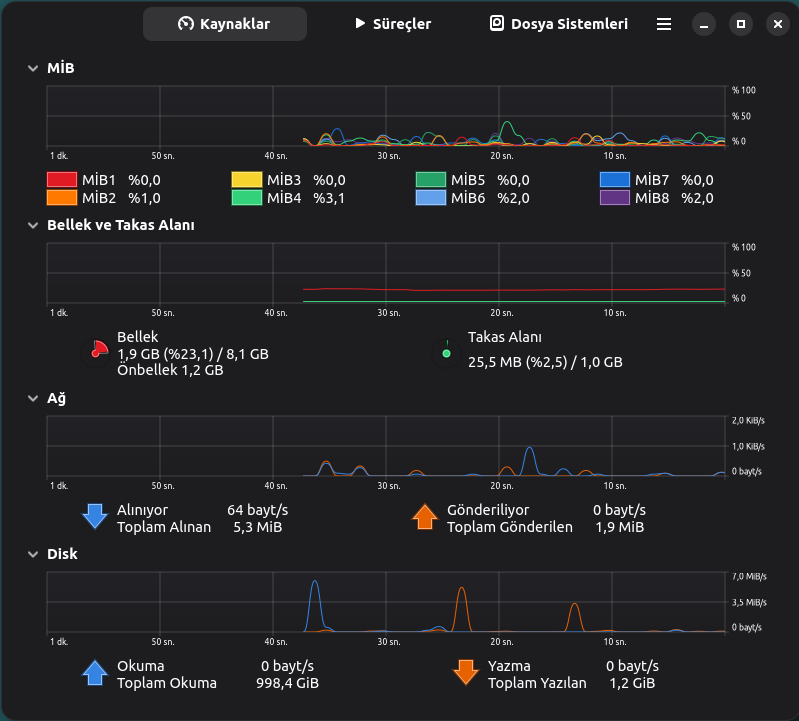Minimize the system monitor window

(x=704, y=24)
